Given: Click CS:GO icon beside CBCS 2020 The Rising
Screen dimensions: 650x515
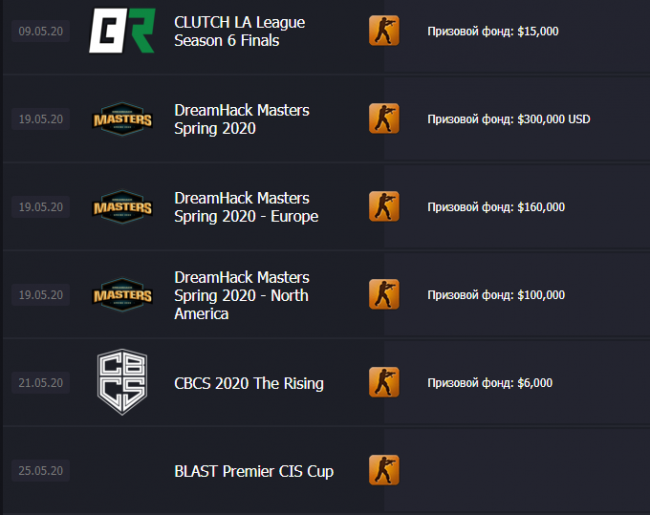Looking at the screenshot, I should pyautogui.click(x=383, y=382).
